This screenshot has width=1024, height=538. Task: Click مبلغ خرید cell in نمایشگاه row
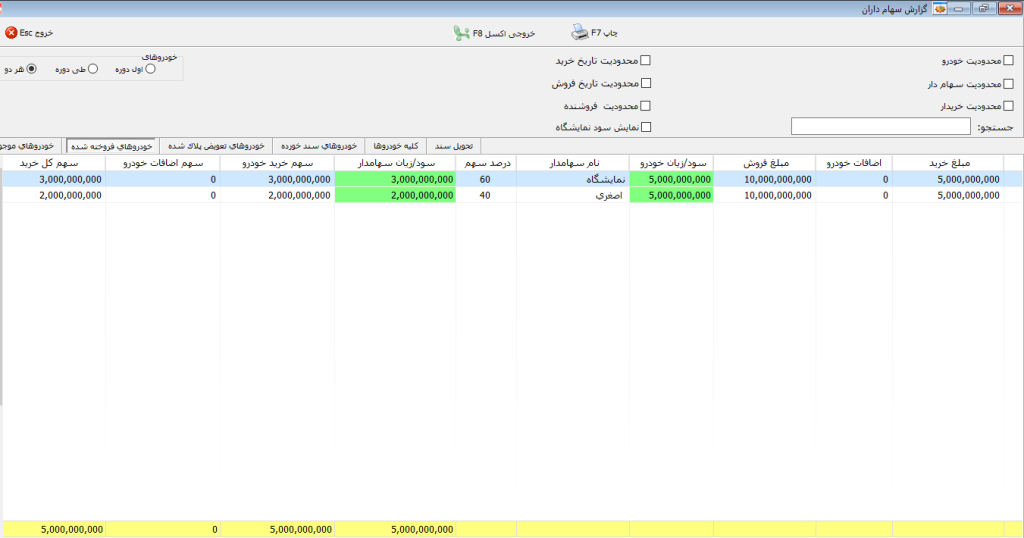pyautogui.click(x=949, y=179)
